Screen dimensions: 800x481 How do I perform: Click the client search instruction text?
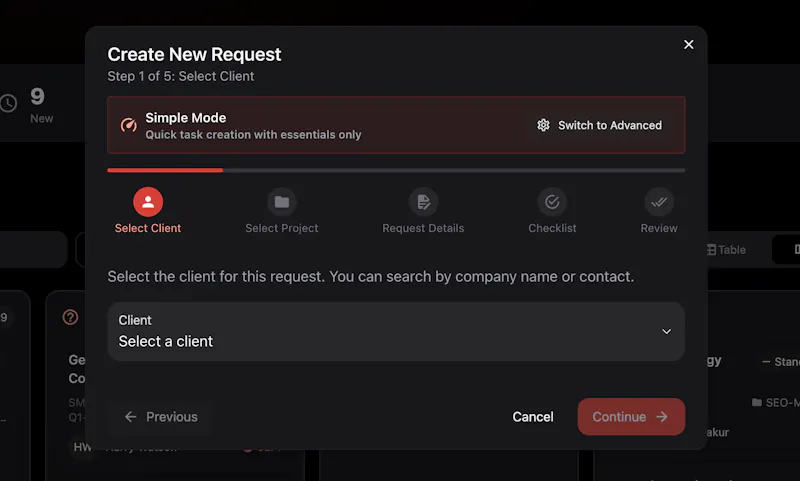pos(371,276)
